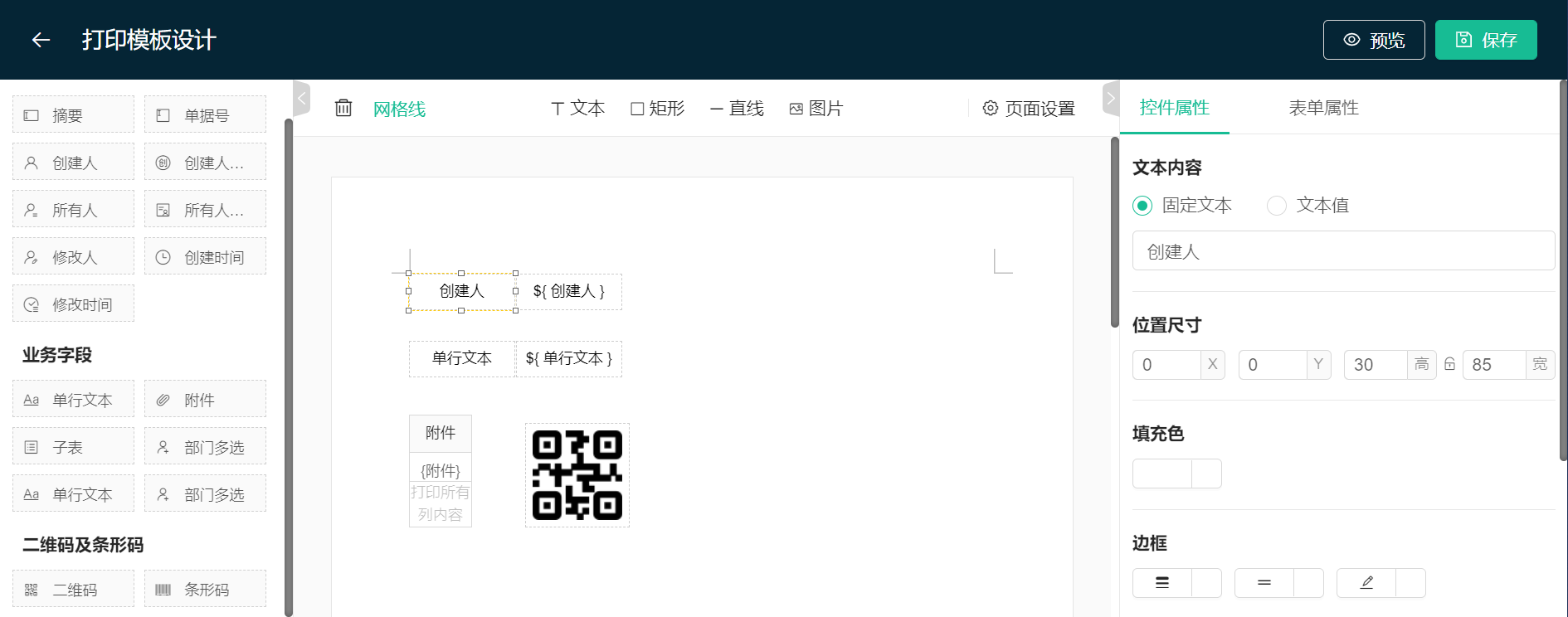Viewport: 1568px width, 617px height.
Task: Add a 直线 line shape
Action: [x=737, y=109]
